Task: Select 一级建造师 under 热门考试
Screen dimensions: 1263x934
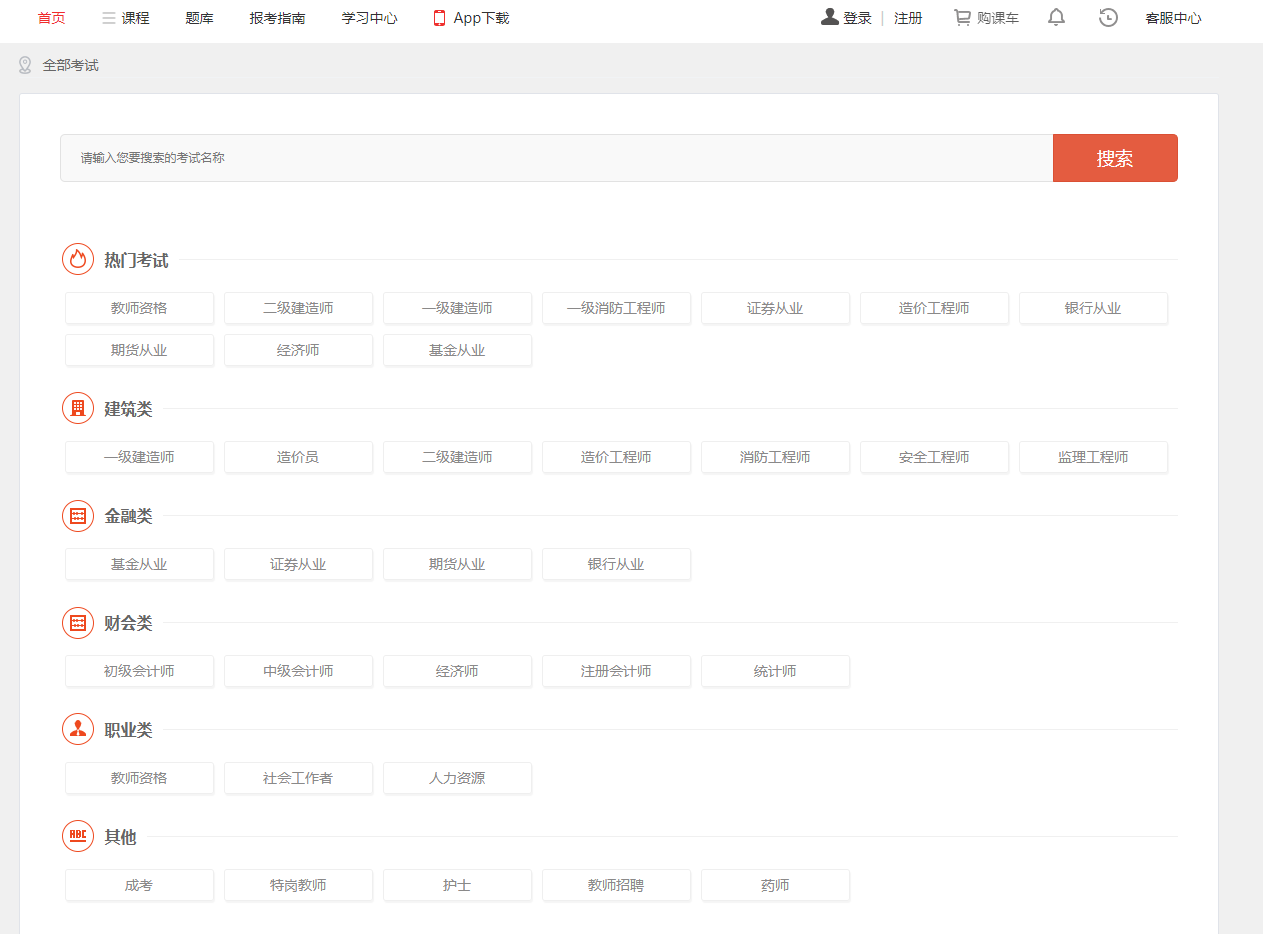Action: (457, 308)
